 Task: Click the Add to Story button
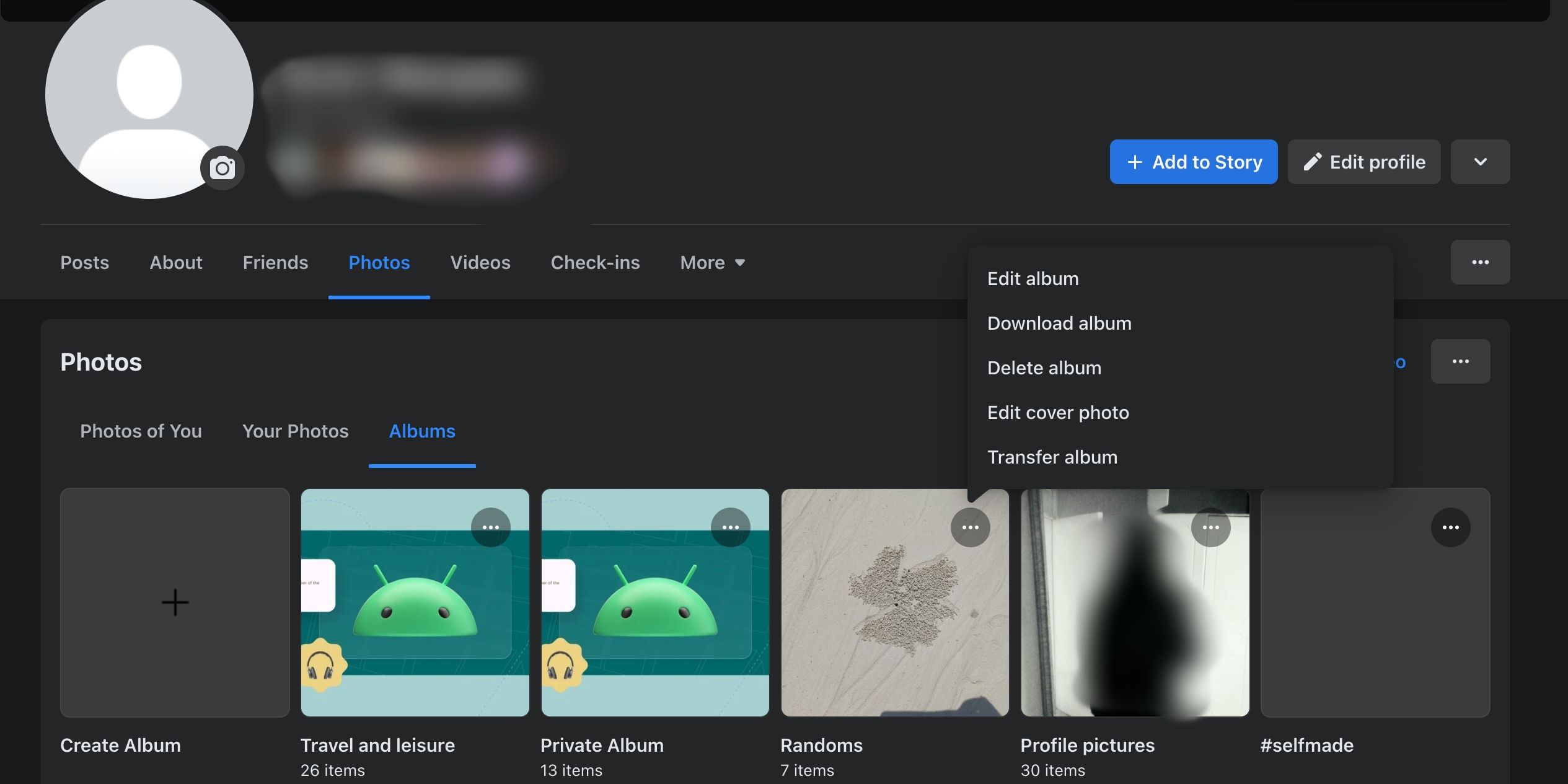tap(1193, 162)
